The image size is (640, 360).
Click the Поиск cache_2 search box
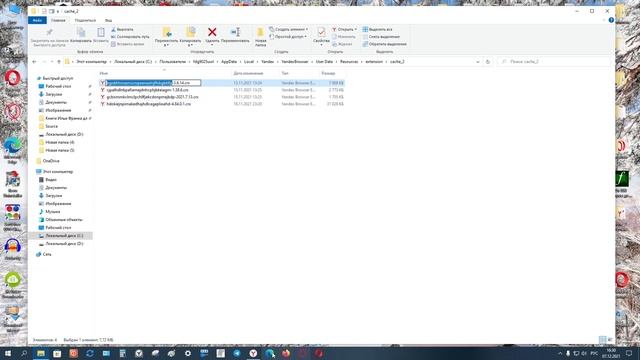click(x=554, y=62)
